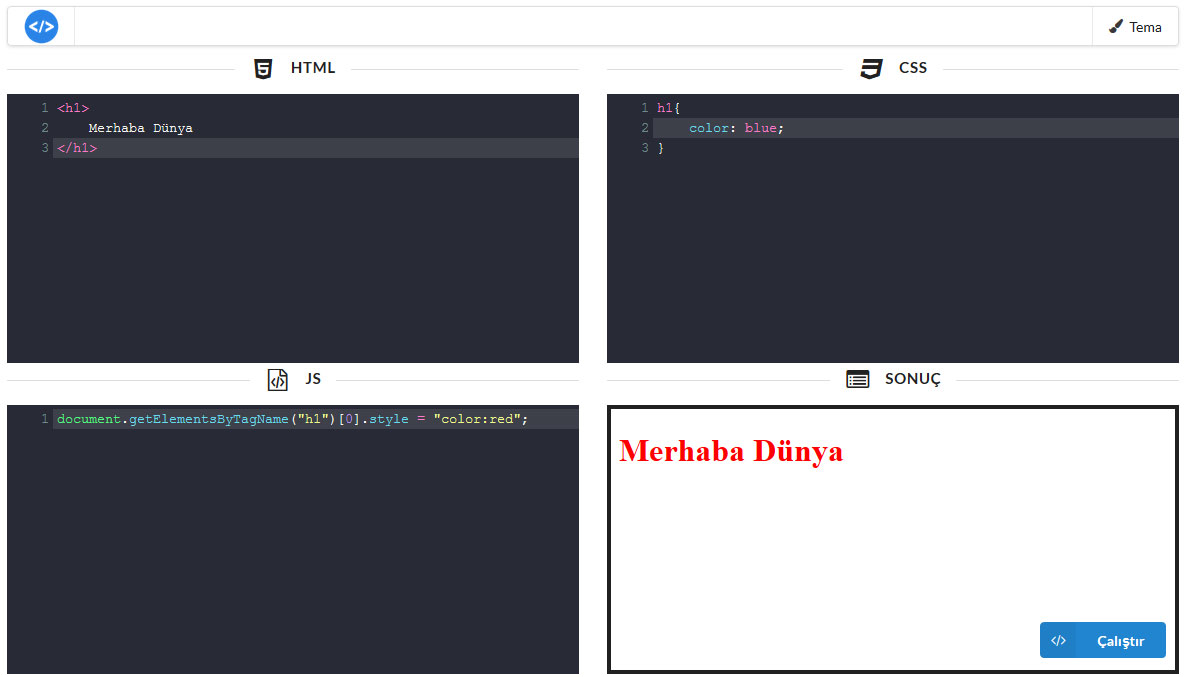Click the code brackets icon on Çalıştır
The height and width of the screenshot is (677, 1188).
[1058, 641]
